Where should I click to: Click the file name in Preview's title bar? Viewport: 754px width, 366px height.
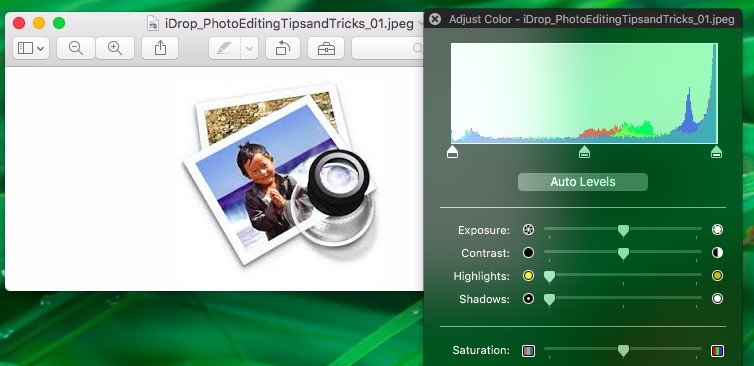[x=289, y=24]
